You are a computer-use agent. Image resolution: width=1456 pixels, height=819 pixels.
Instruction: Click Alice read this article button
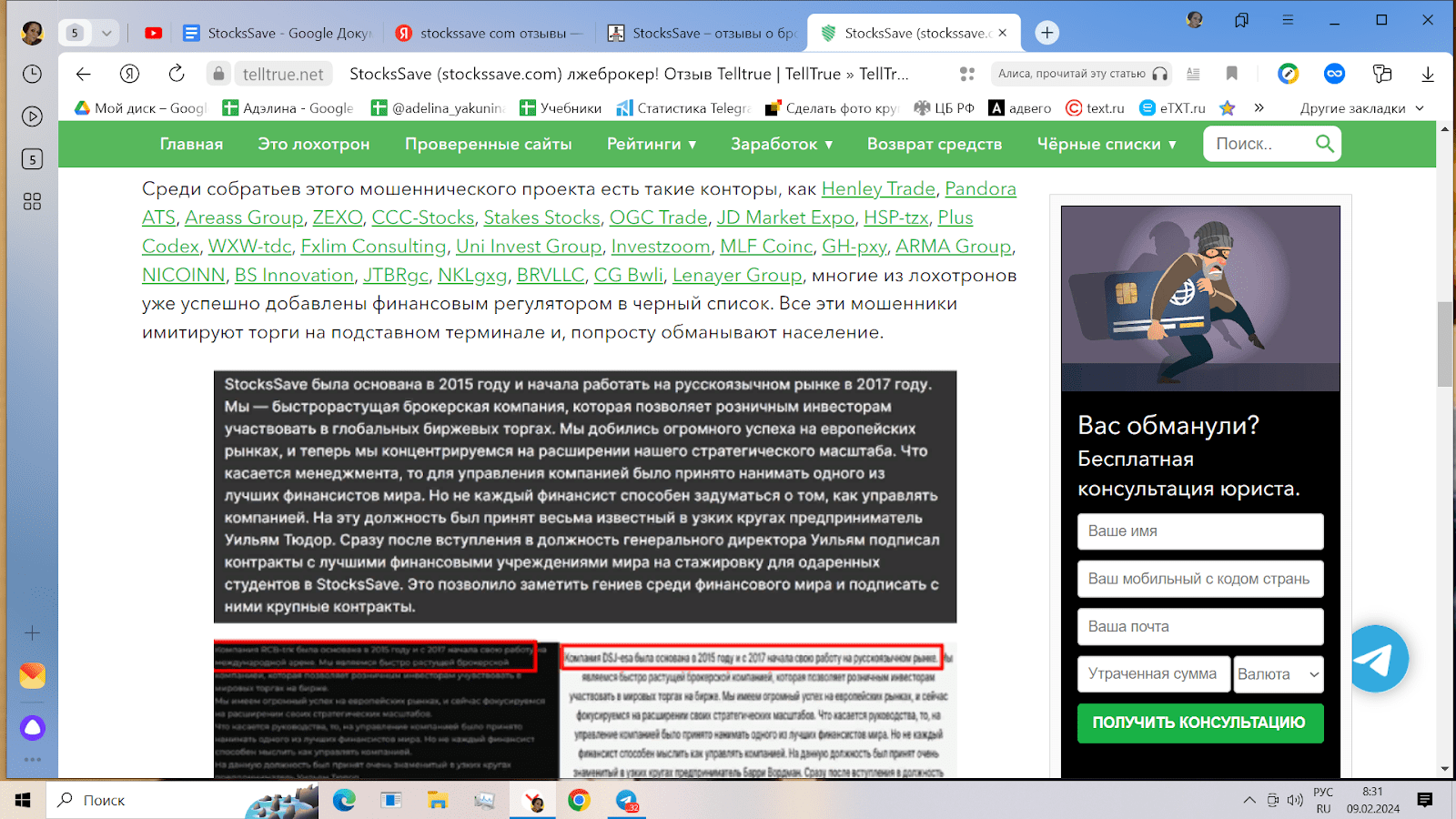tap(1082, 74)
